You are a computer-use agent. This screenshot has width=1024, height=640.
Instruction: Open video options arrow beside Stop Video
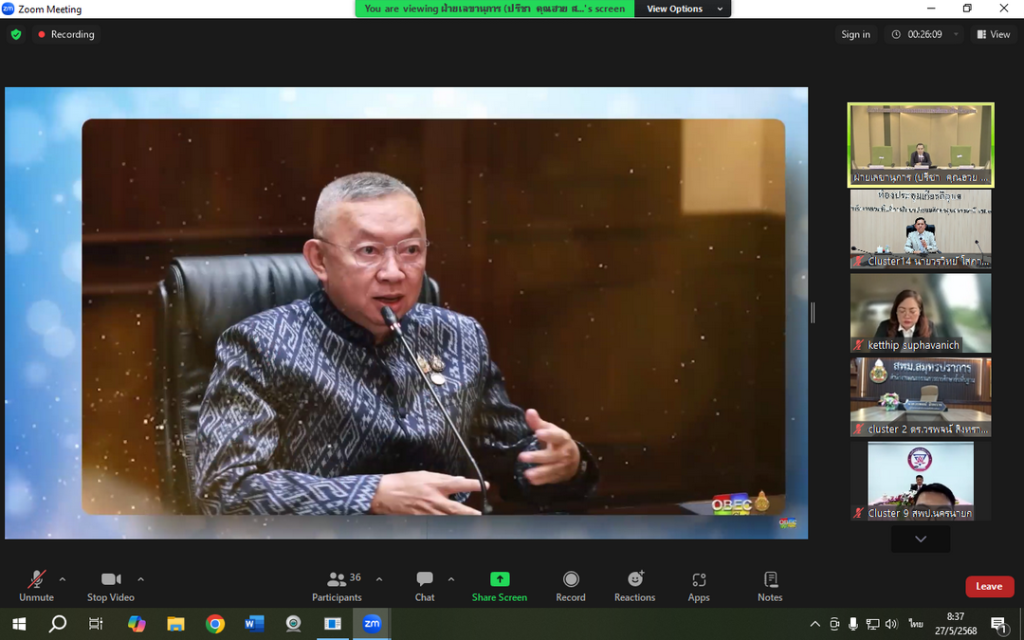pos(140,579)
